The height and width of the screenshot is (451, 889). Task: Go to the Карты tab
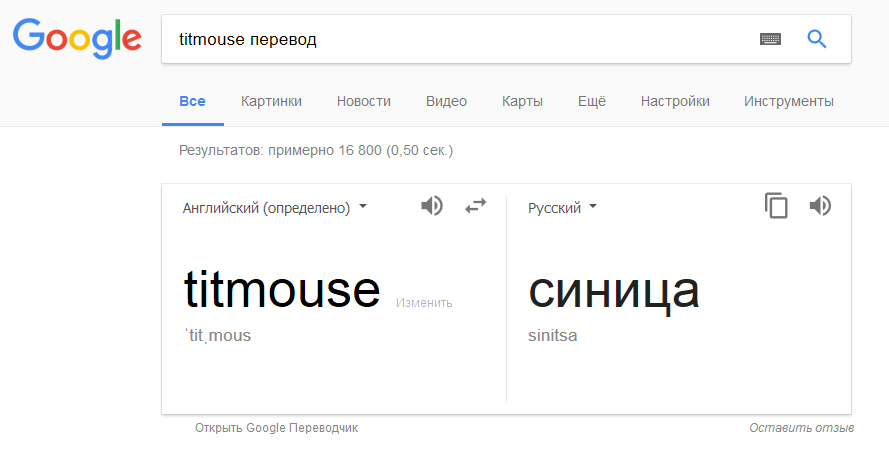(x=522, y=101)
